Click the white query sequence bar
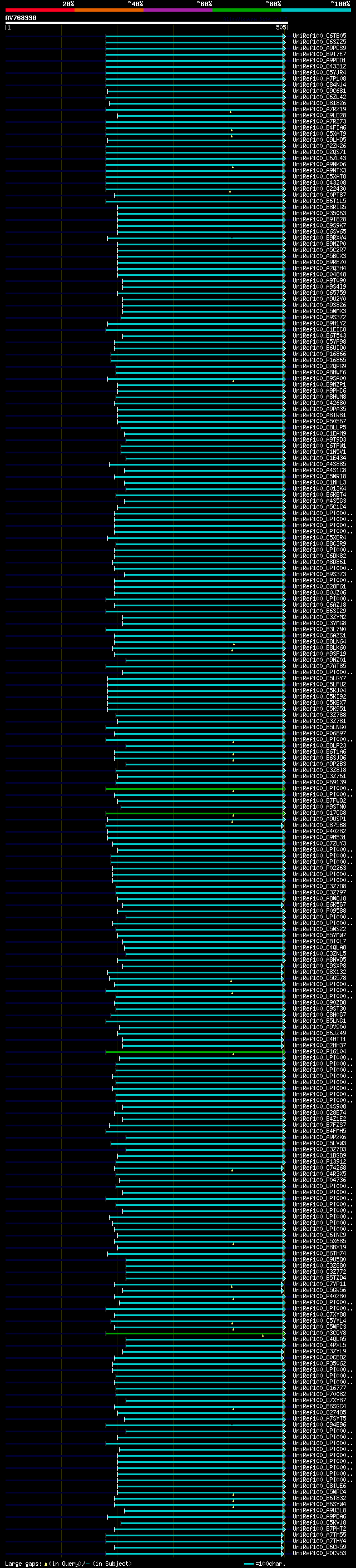This screenshot has width=356, height=1568. tap(147, 23)
